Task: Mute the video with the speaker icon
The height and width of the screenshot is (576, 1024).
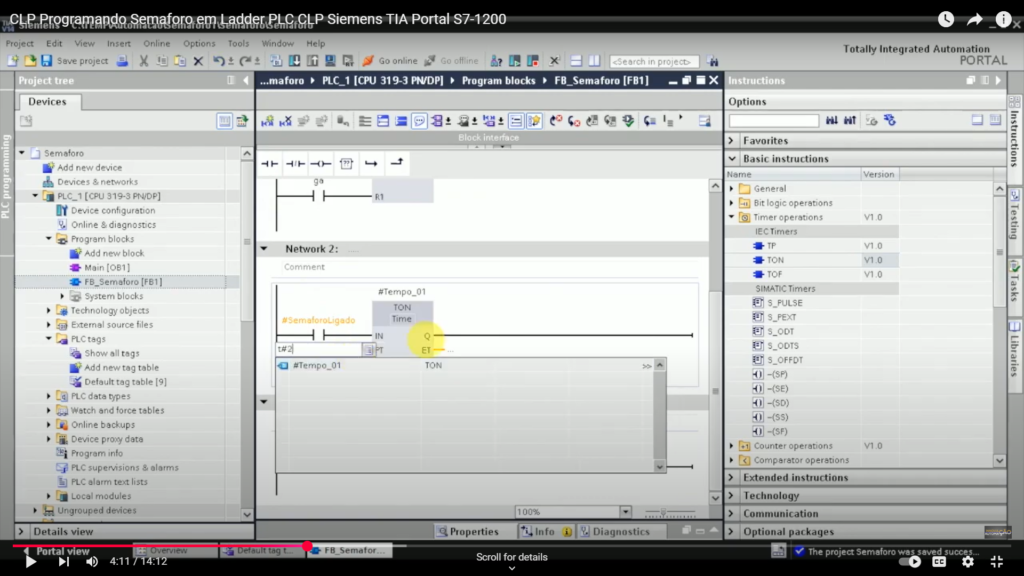Action: click(x=92, y=562)
